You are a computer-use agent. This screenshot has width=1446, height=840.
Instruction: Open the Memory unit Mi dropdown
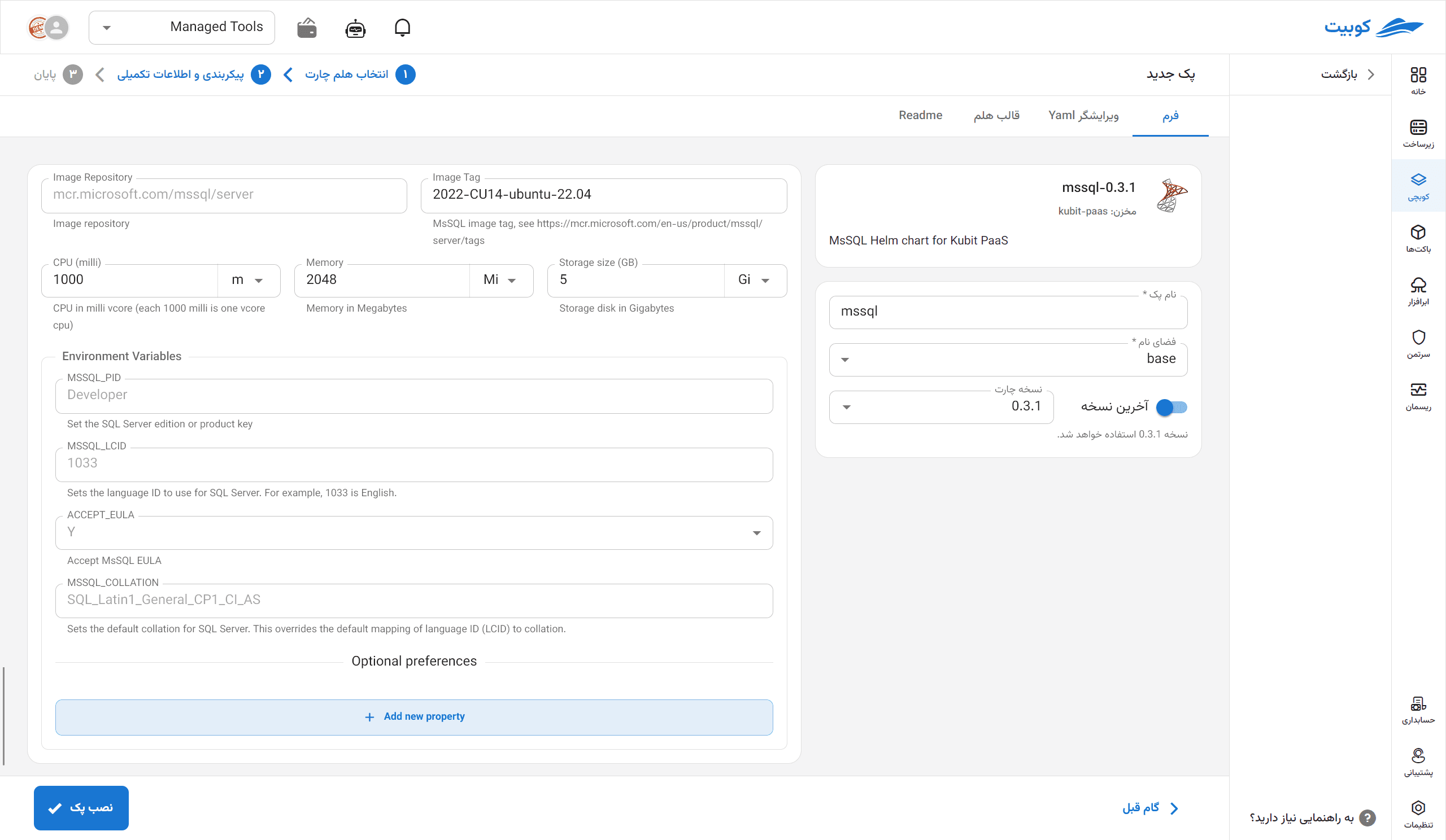coord(501,280)
